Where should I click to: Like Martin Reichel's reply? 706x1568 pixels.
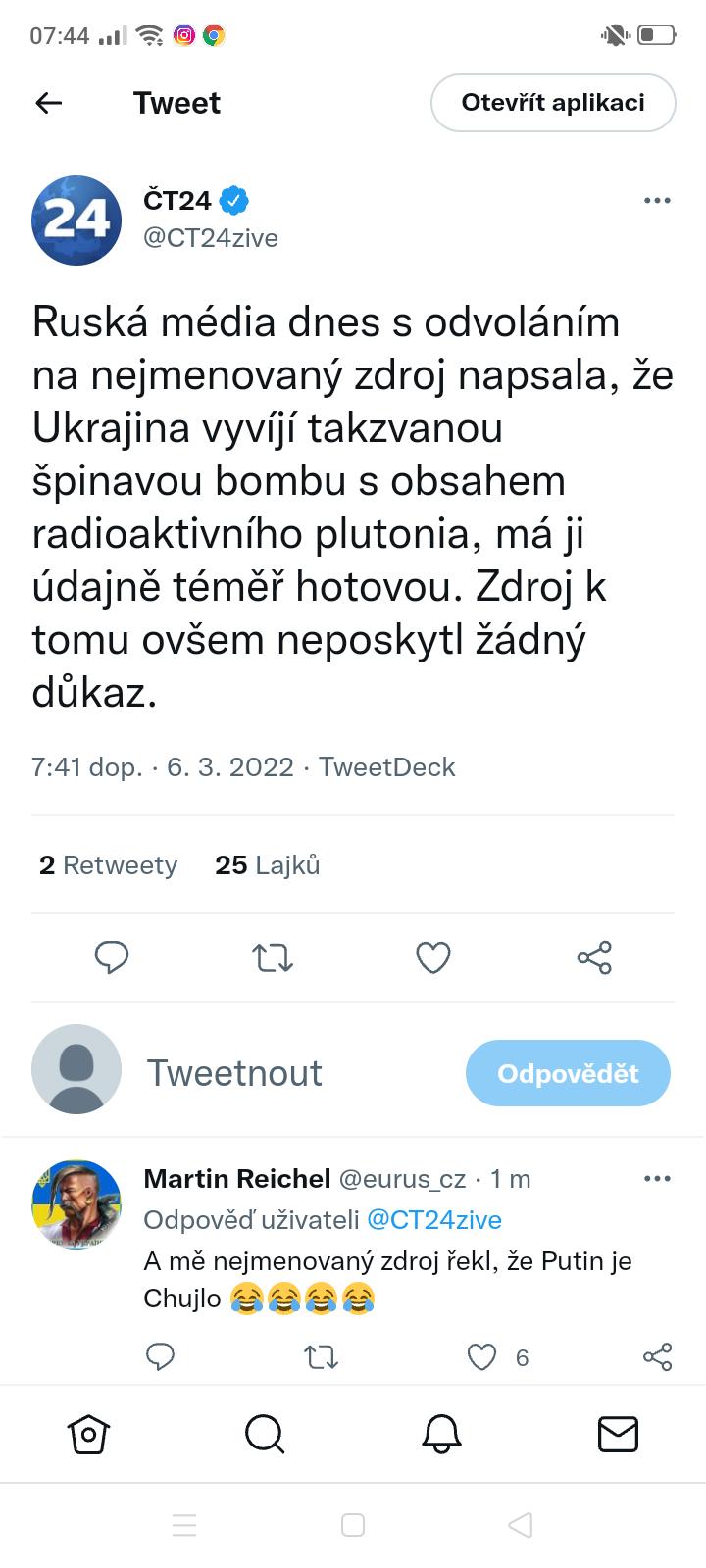click(x=481, y=1357)
